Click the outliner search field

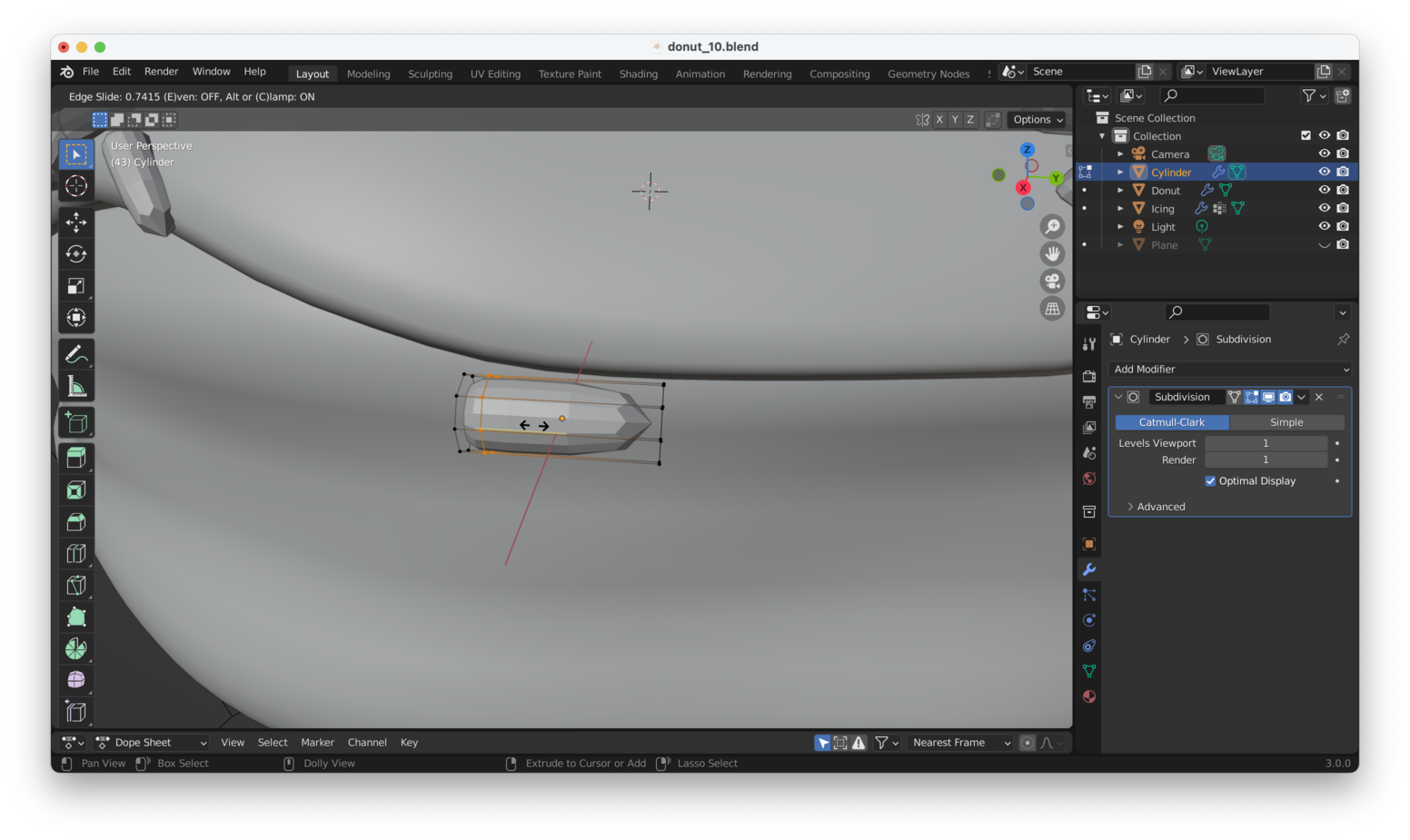coord(1212,95)
